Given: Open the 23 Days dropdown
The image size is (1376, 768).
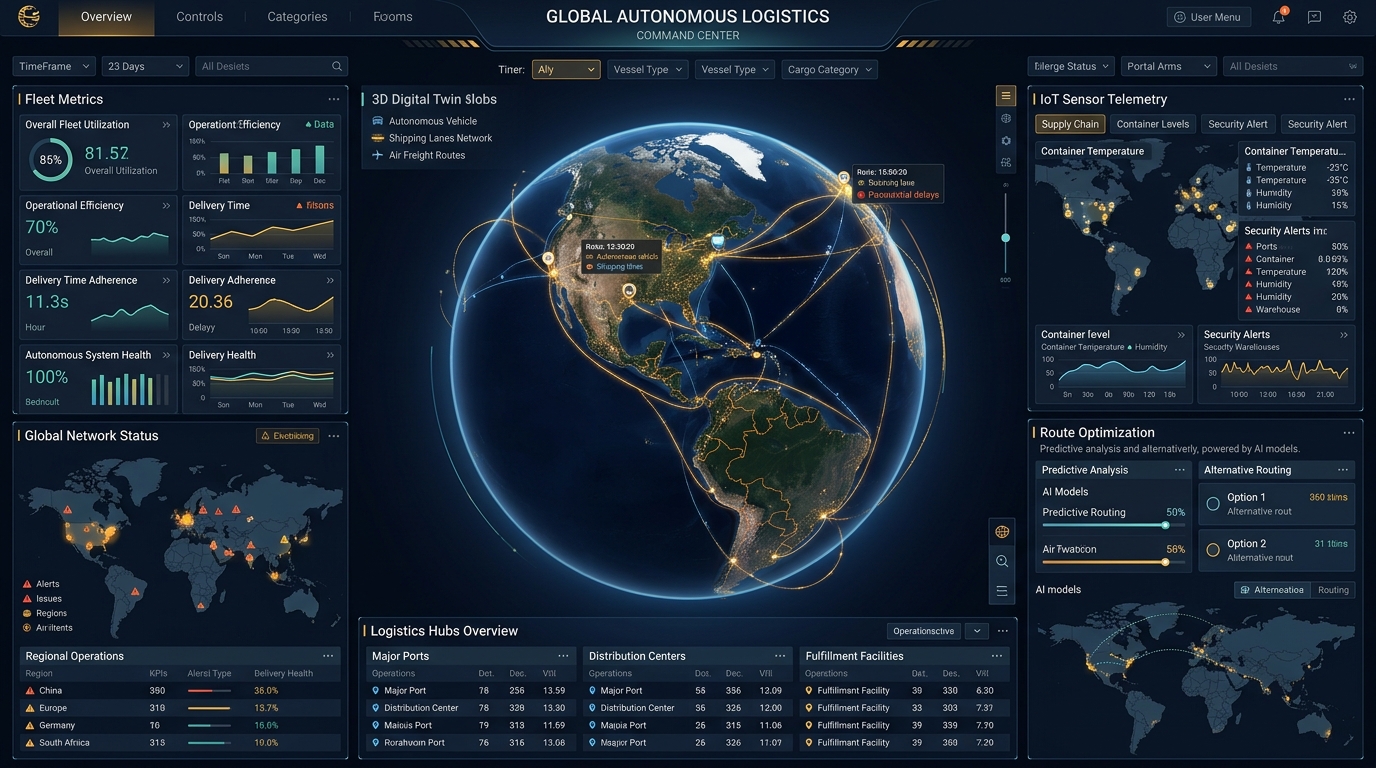Looking at the screenshot, I should tap(145, 66).
